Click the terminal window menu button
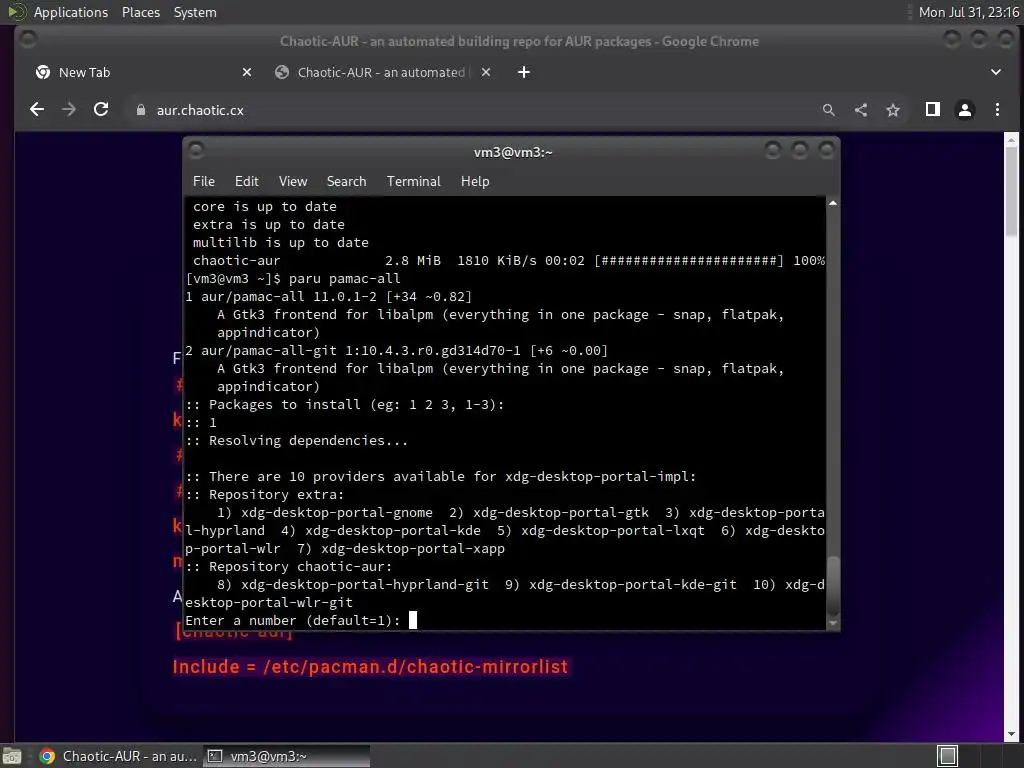1024x768 pixels. tap(196, 150)
